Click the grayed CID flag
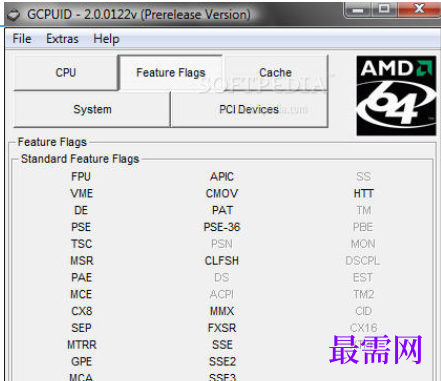Screen dimensions: 441x381 click(363, 311)
